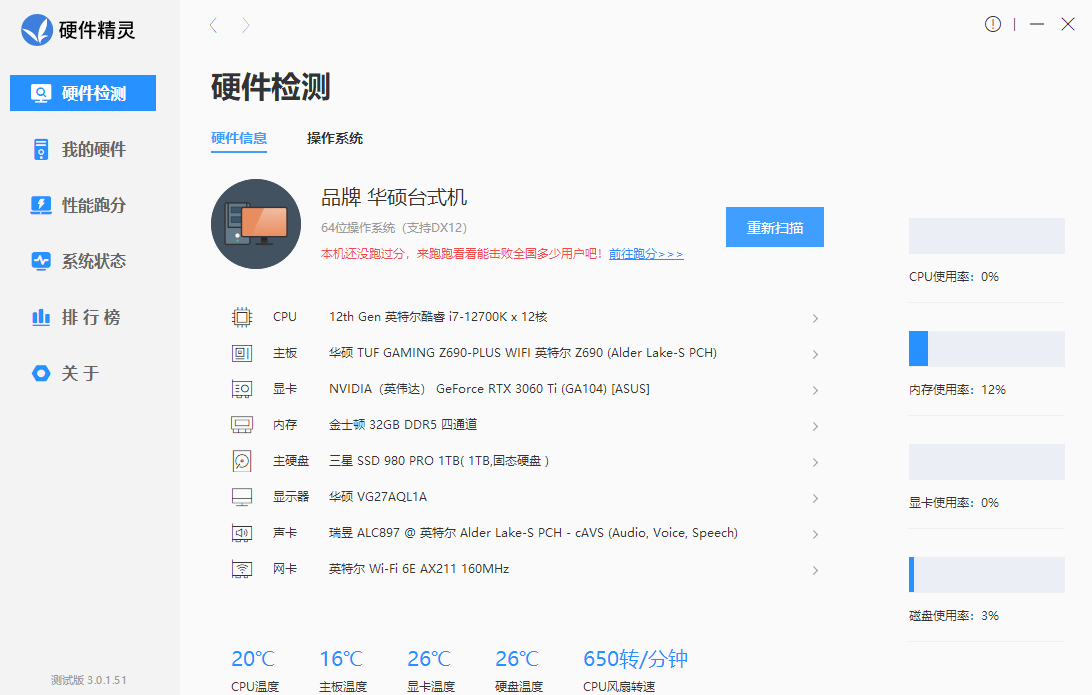Expand the 显示器 row chevron

tap(815, 499)
